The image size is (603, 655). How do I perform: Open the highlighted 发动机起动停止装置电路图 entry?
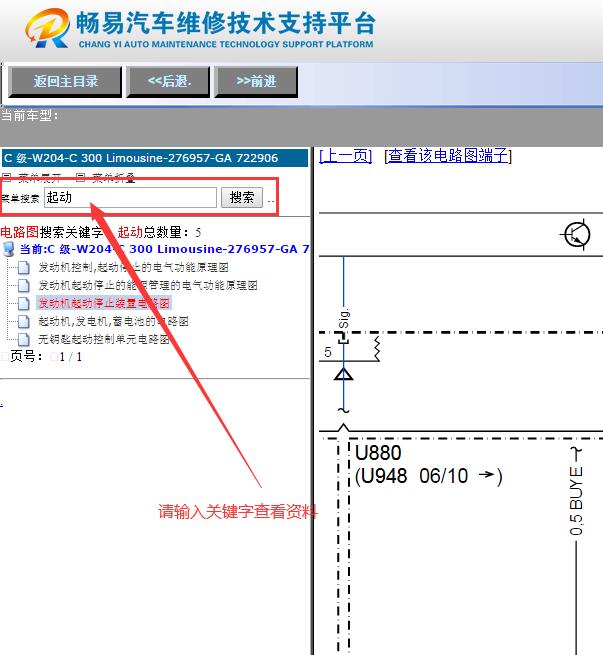104,303
